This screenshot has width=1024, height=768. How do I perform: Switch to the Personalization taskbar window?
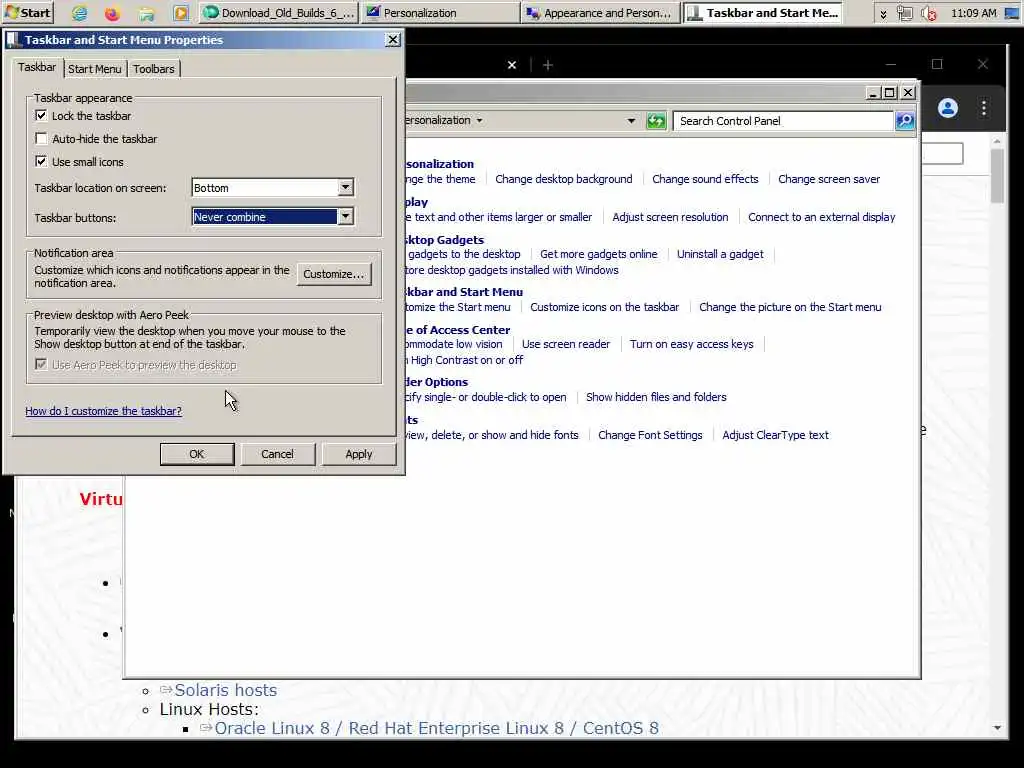[x=440, y=13]
